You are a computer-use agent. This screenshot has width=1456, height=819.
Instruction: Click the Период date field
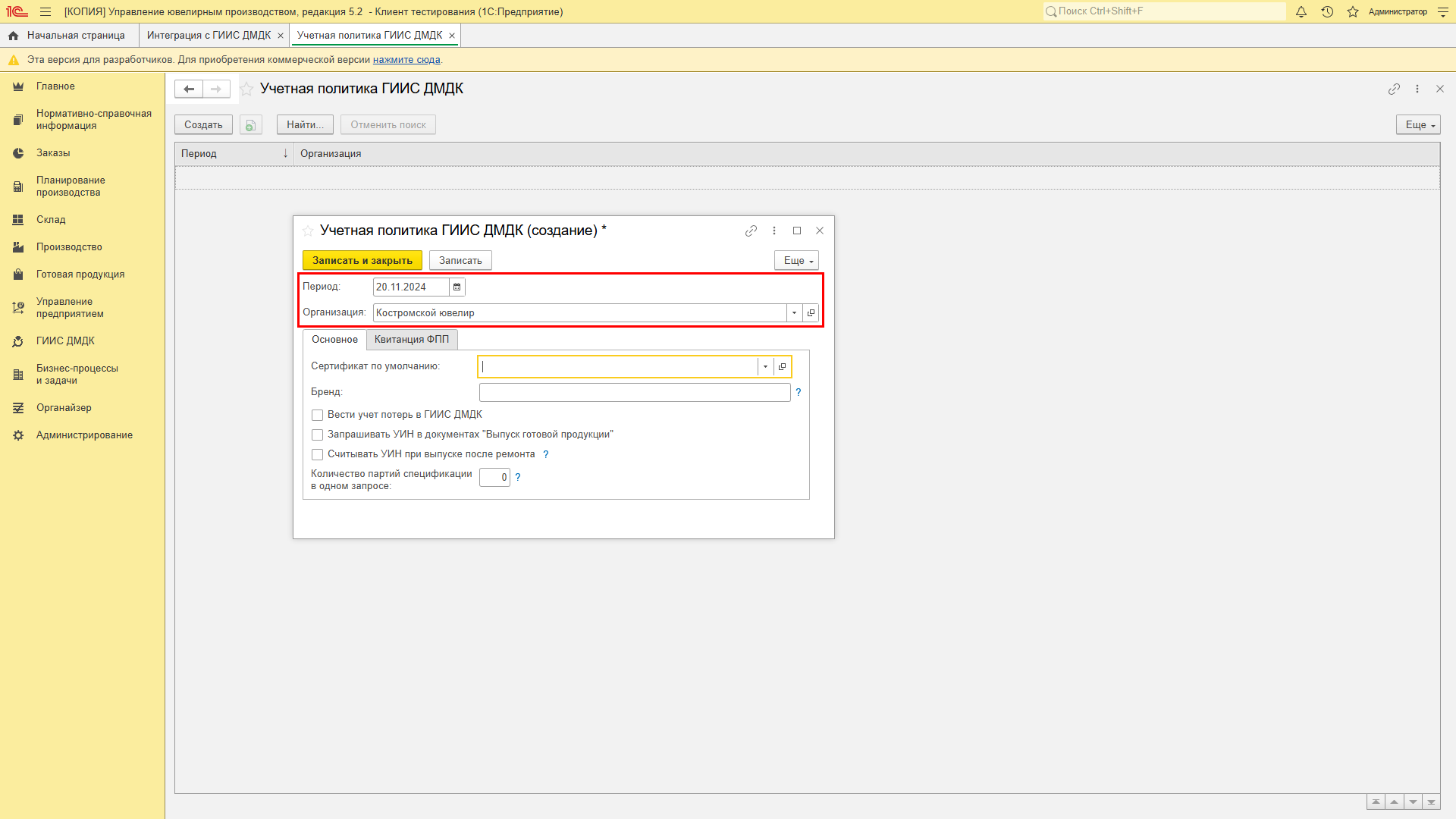point(411,287)
